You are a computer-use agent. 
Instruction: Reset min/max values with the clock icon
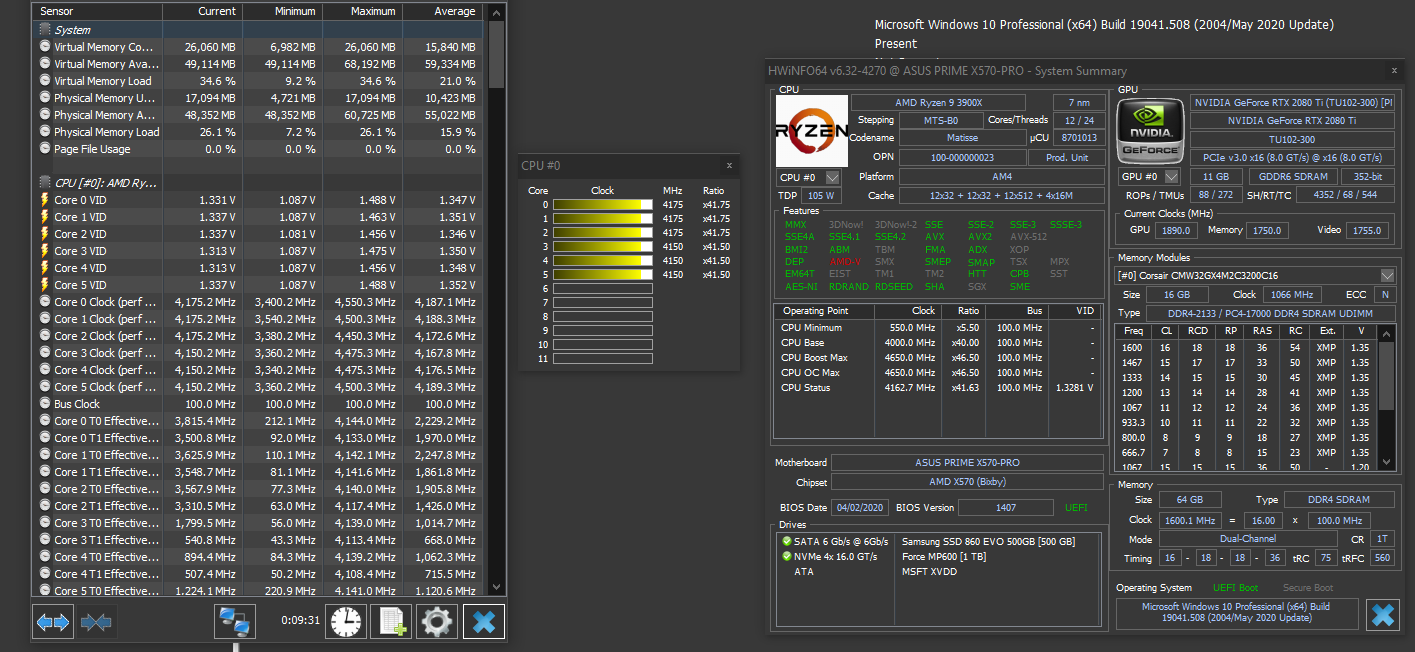(x=345, y=622)
